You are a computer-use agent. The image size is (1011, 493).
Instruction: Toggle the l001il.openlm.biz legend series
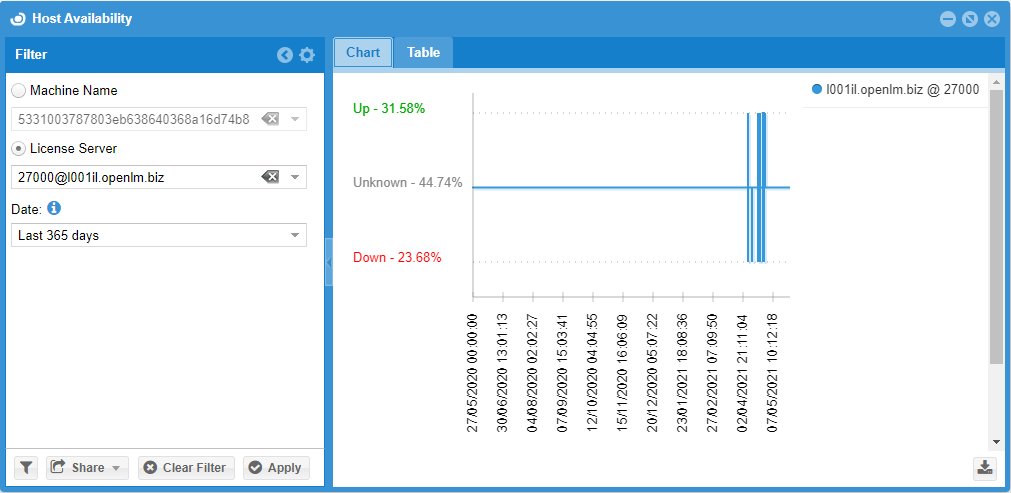coord(895,89)
